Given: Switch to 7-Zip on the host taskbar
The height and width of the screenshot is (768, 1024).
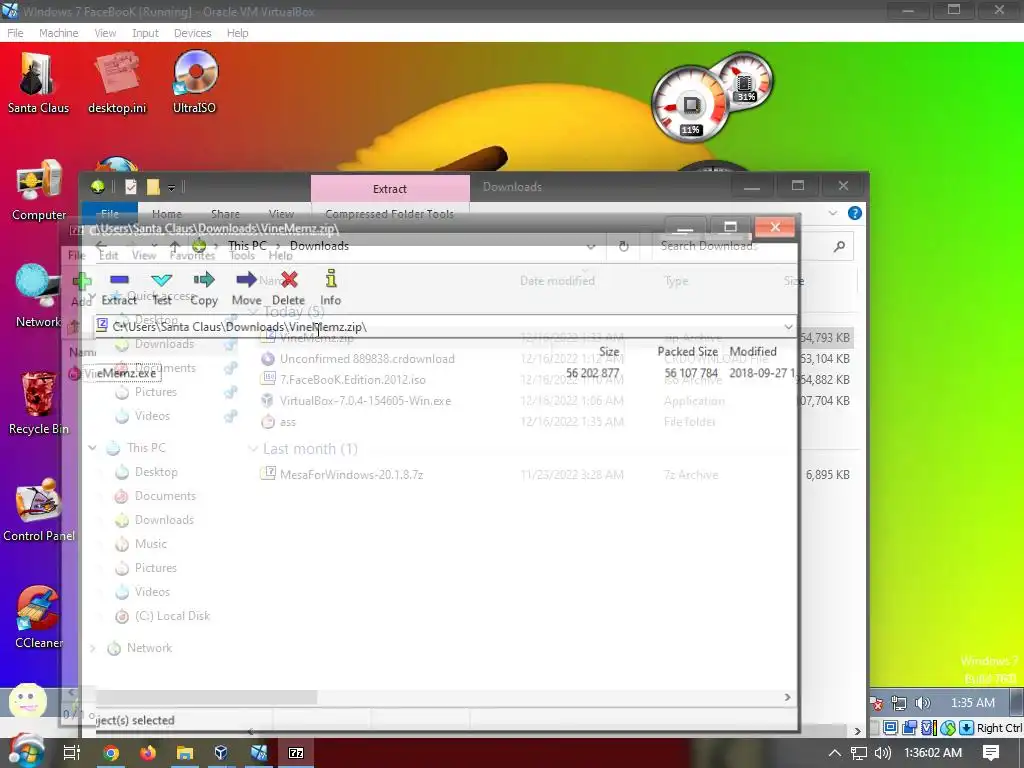Looking at the screenshot, I should [296, 753].
